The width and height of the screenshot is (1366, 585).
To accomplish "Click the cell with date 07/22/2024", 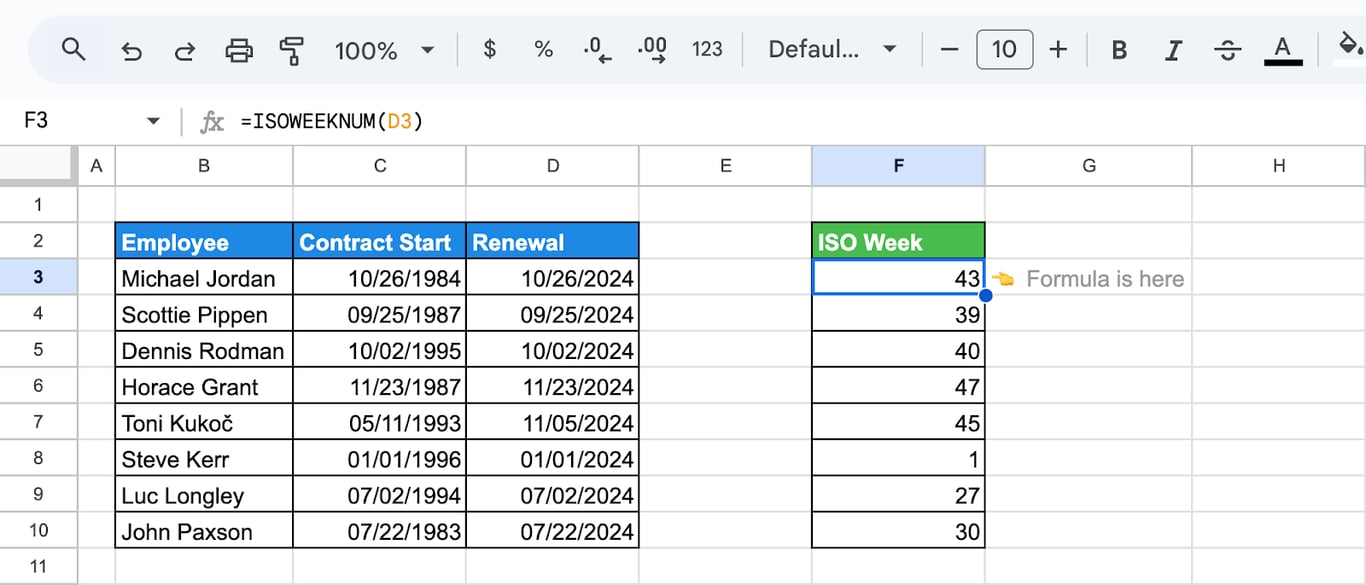I will coord(553,531).
